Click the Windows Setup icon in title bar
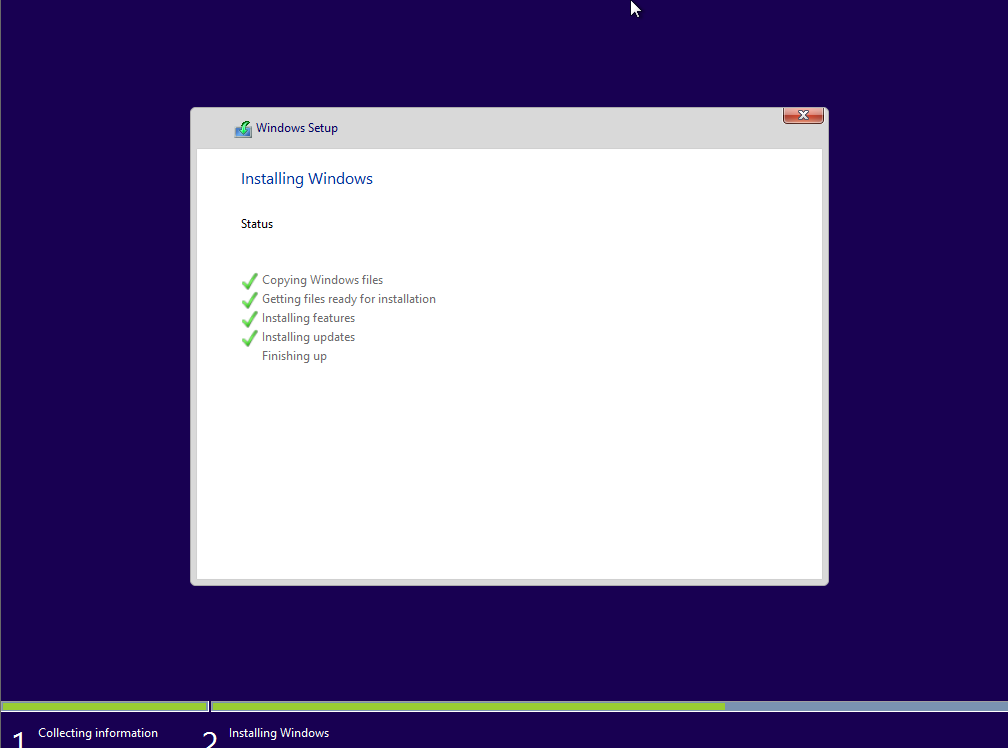The width and height of the screenshot is (1008, 748). click(x=243, y=128)
